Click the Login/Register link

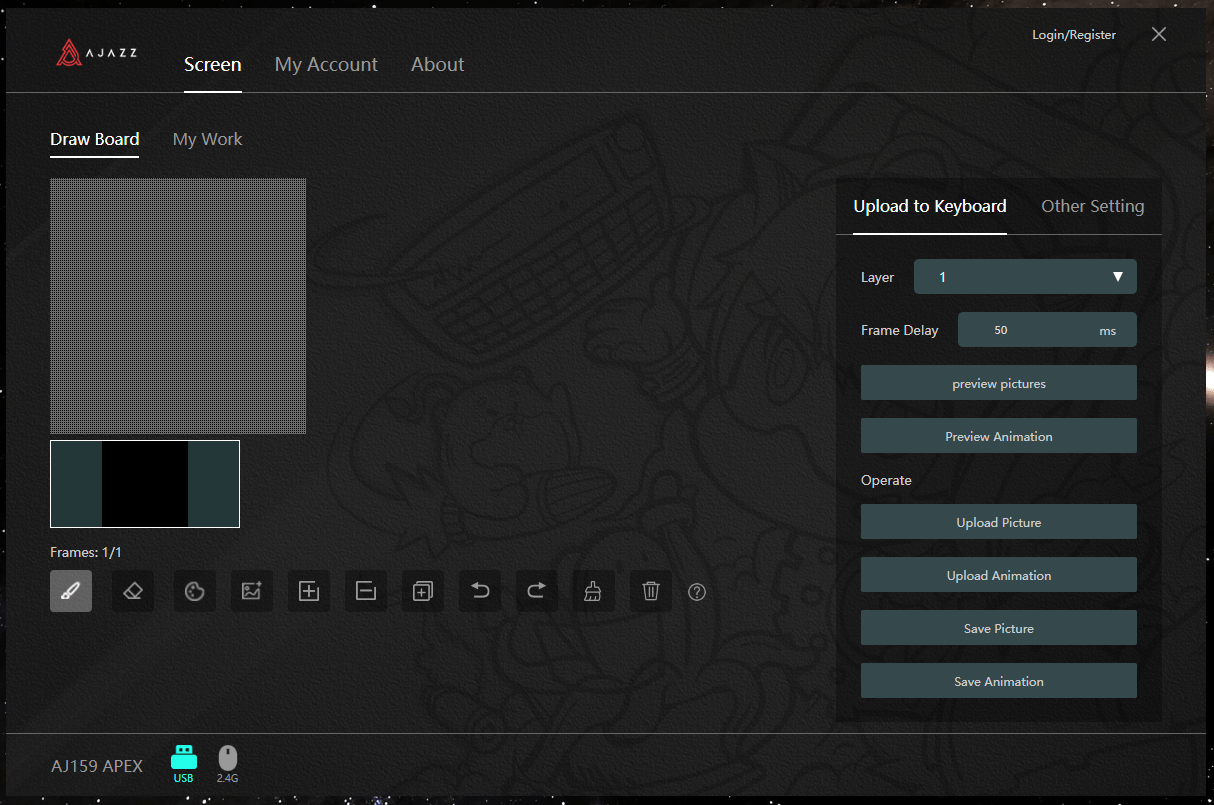1073,35
